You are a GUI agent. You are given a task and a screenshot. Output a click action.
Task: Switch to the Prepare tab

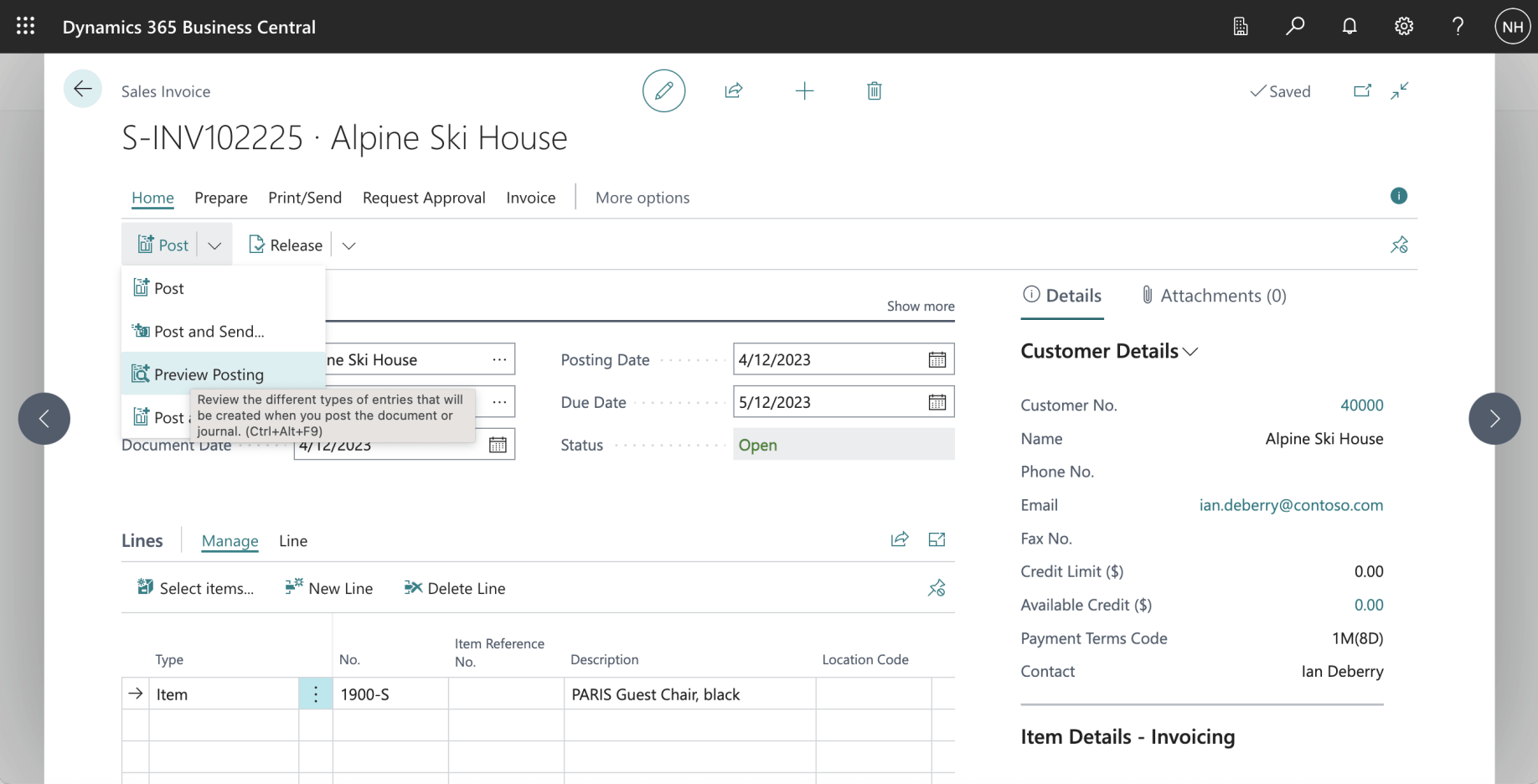(x=221, y=198)
